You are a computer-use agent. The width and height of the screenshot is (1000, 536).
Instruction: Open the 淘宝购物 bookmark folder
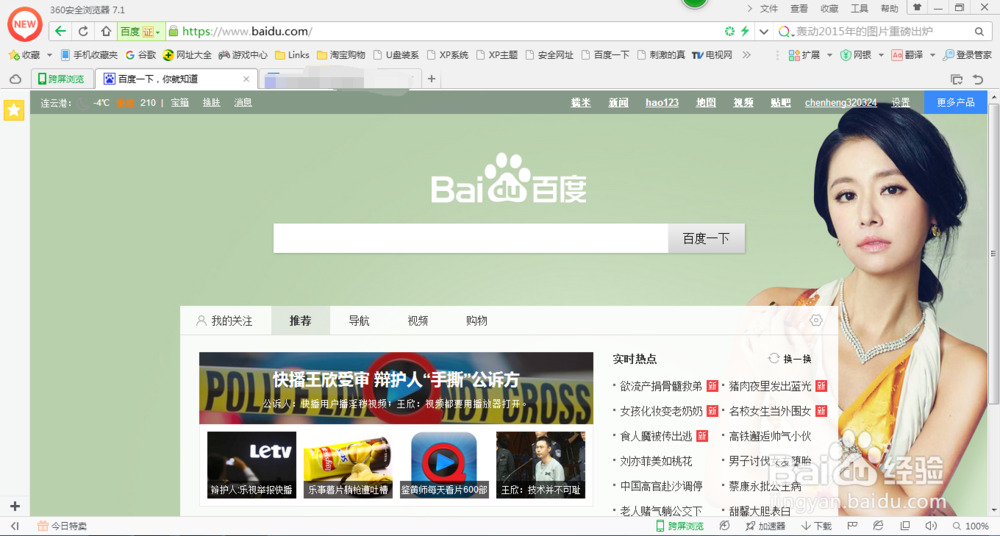coord(341,55)
